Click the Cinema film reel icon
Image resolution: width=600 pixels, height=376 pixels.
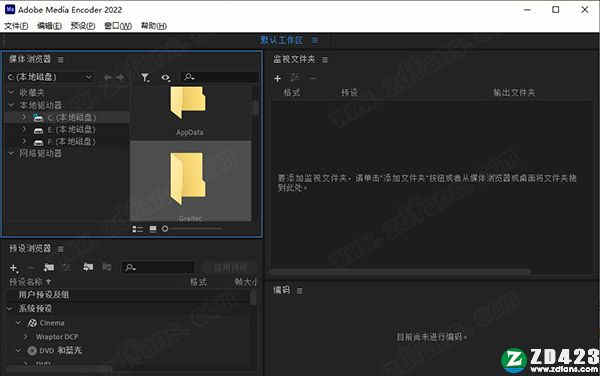(x=32, y=323)
